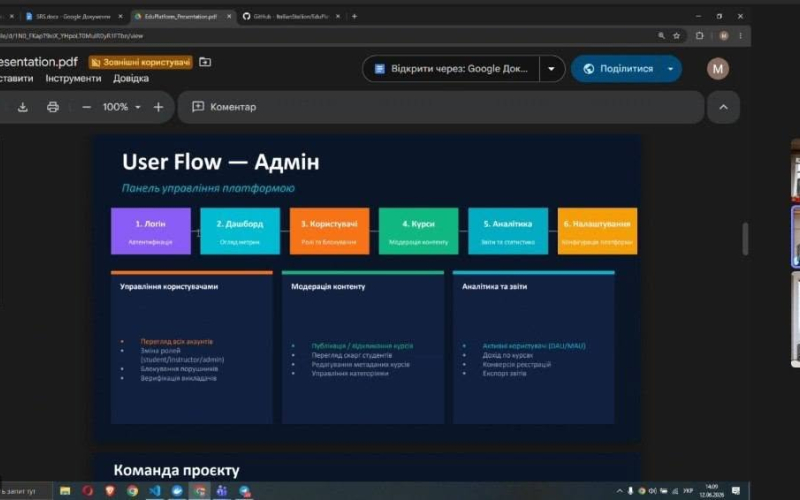Image resolution: width=800 pixels, height=500 pixels.
Task: Move file using the folder icon
Action: (205, 62)
